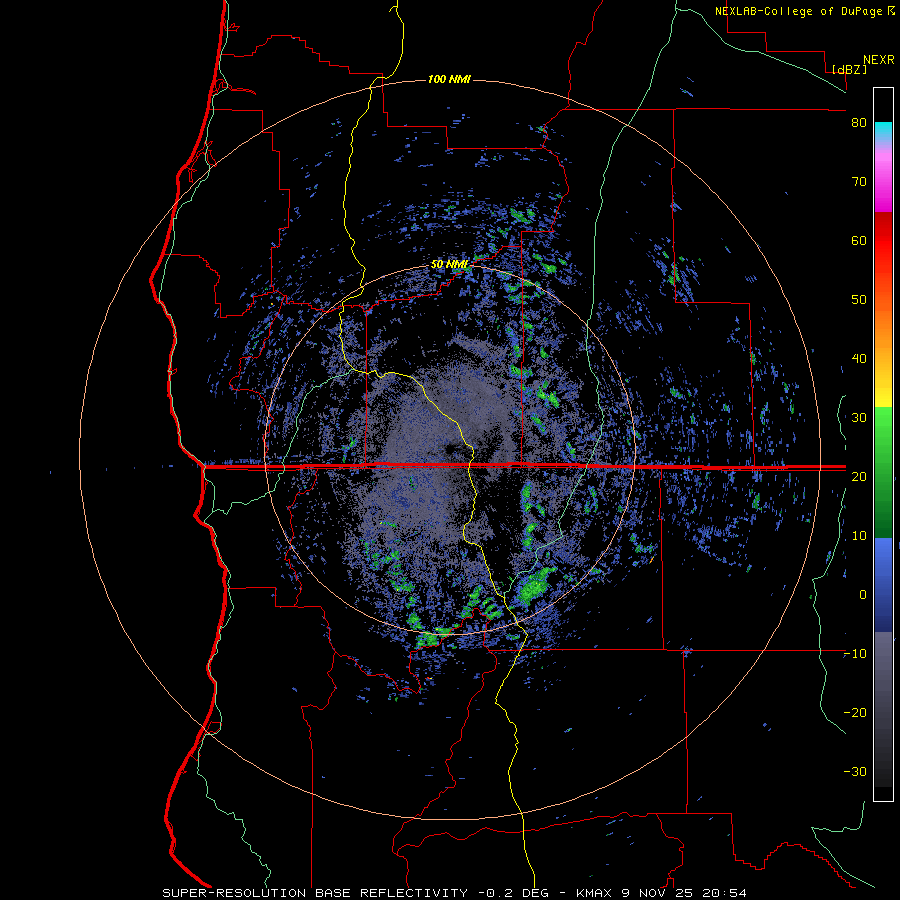This screenshot has height=900, width=900.
Task: Click the 50 NMI range ring label
Action: point(449,265)
